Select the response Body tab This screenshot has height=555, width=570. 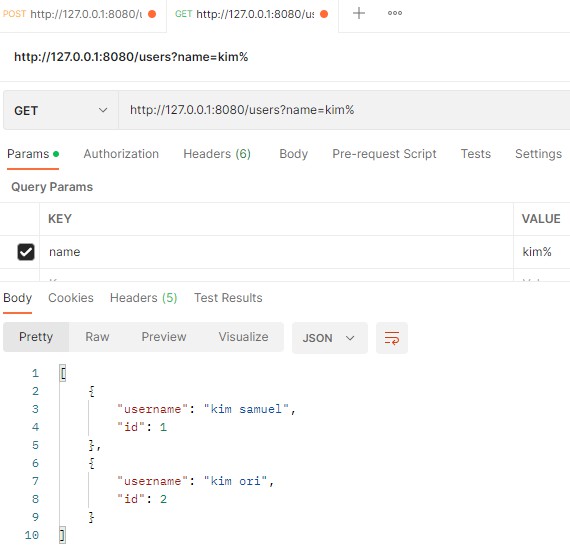pos(17,298)
